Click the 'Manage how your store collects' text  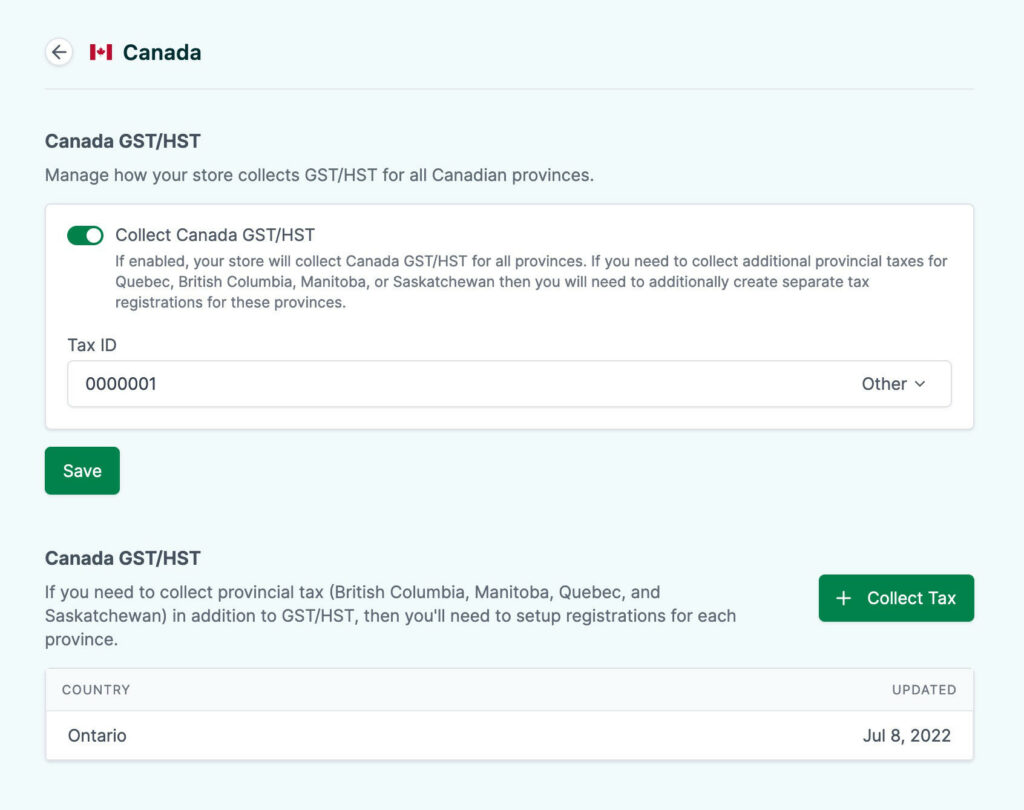319,176
